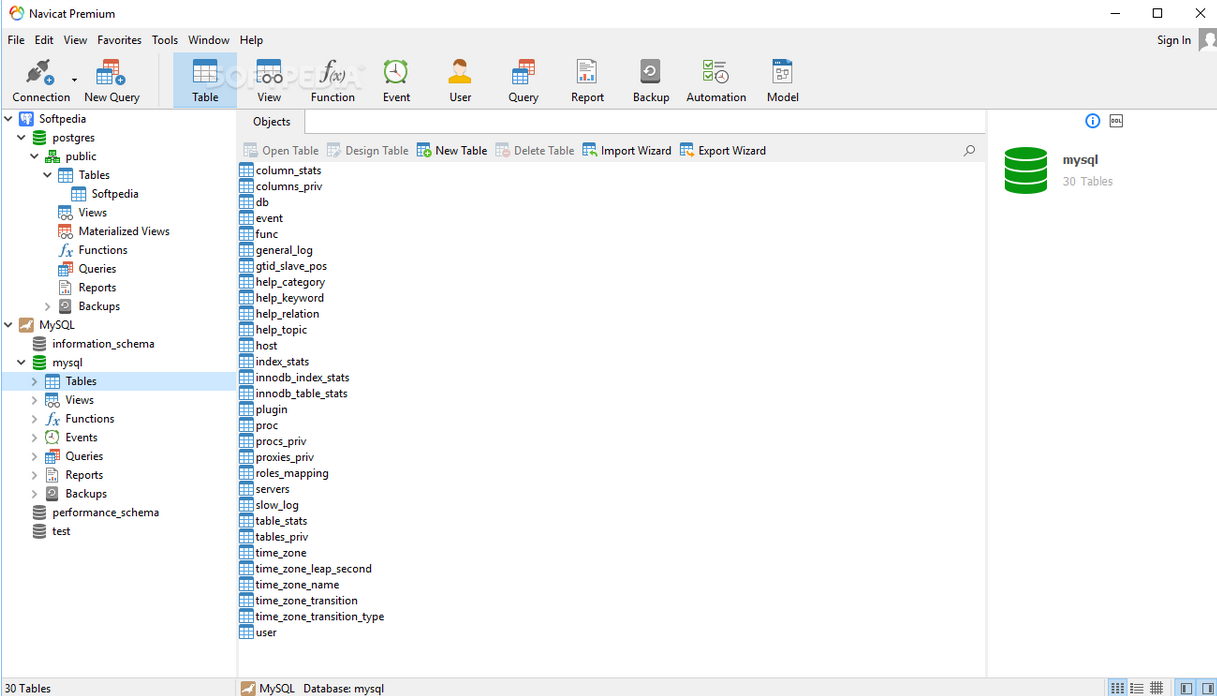1217x696 pixels.
Task: Open the Edit menu
Action: pyautogui.click(x=44, y=40)
